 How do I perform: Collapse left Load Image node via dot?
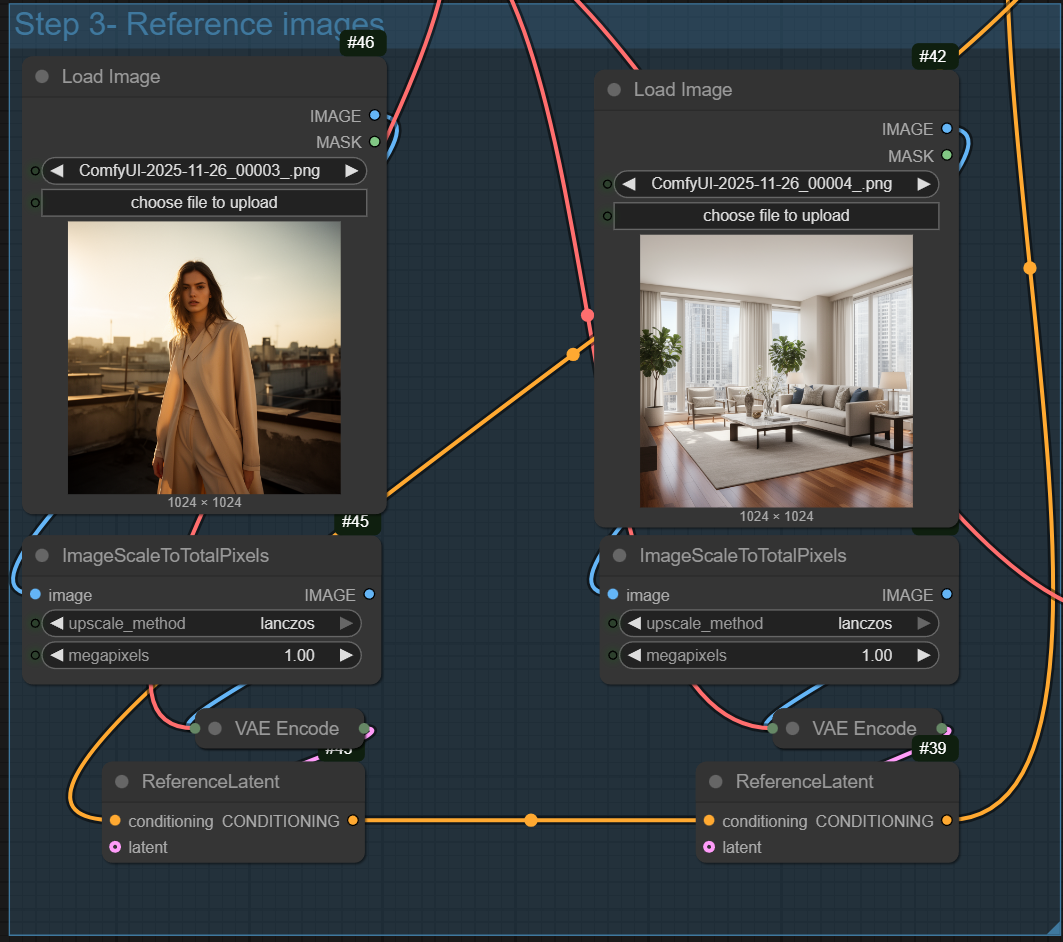point(42,77)
